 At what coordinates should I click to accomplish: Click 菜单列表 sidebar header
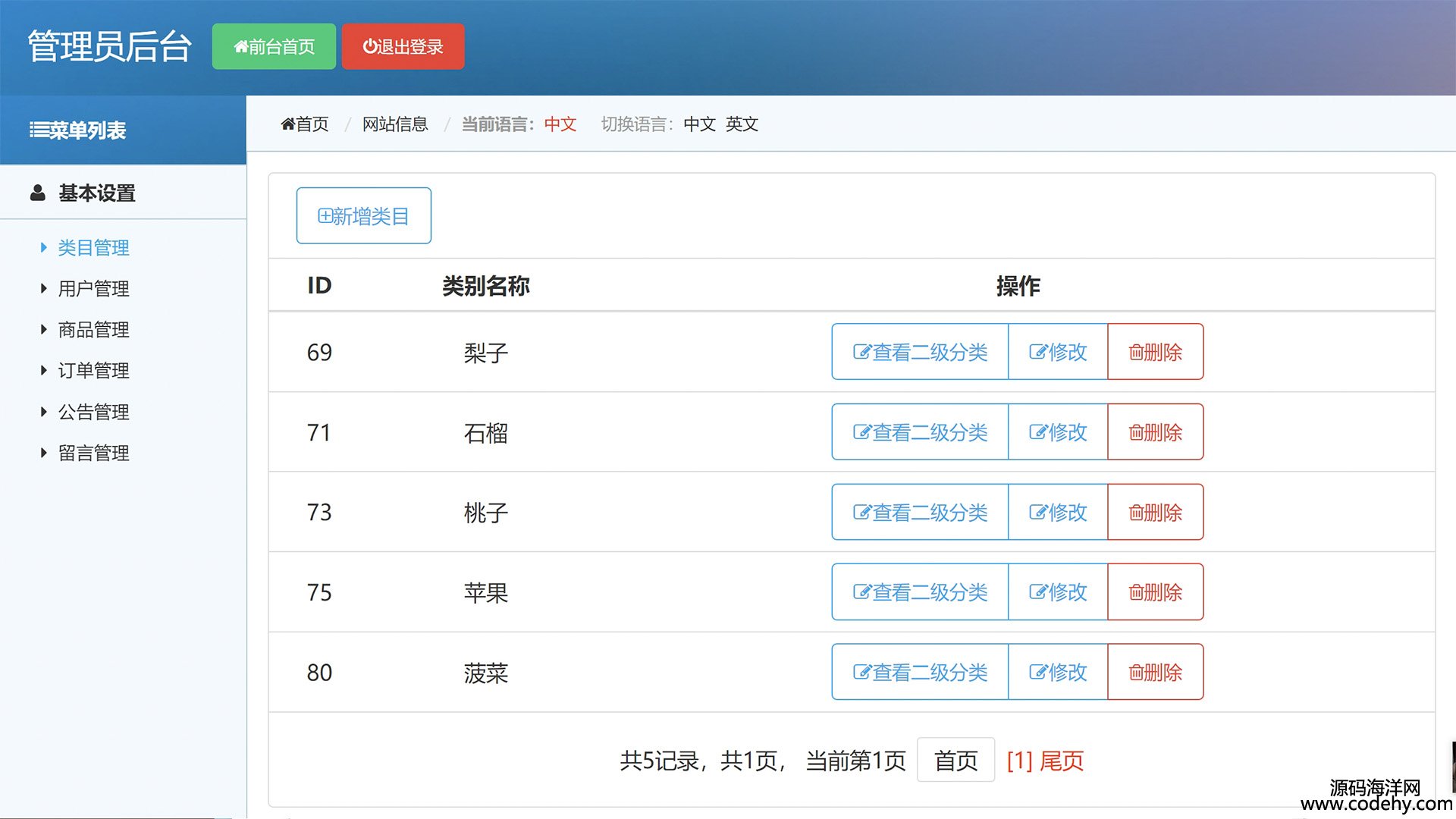(x=77, y=130)
